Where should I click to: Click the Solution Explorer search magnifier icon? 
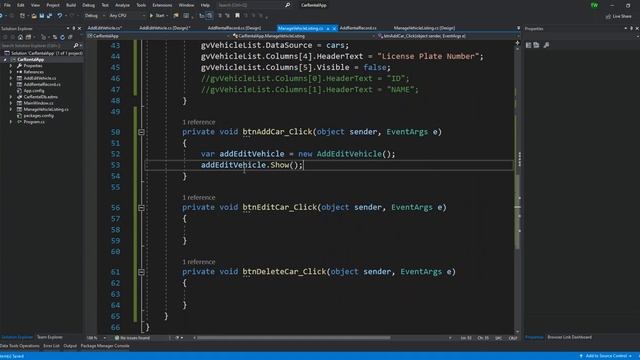click(x=76, y=45)
